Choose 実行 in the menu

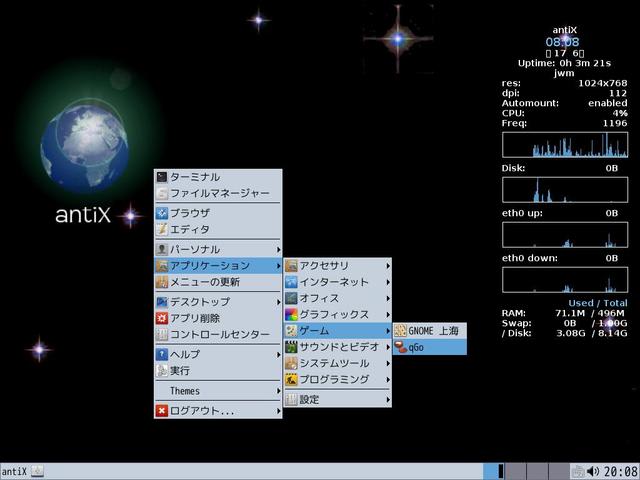tap(218, 371)
